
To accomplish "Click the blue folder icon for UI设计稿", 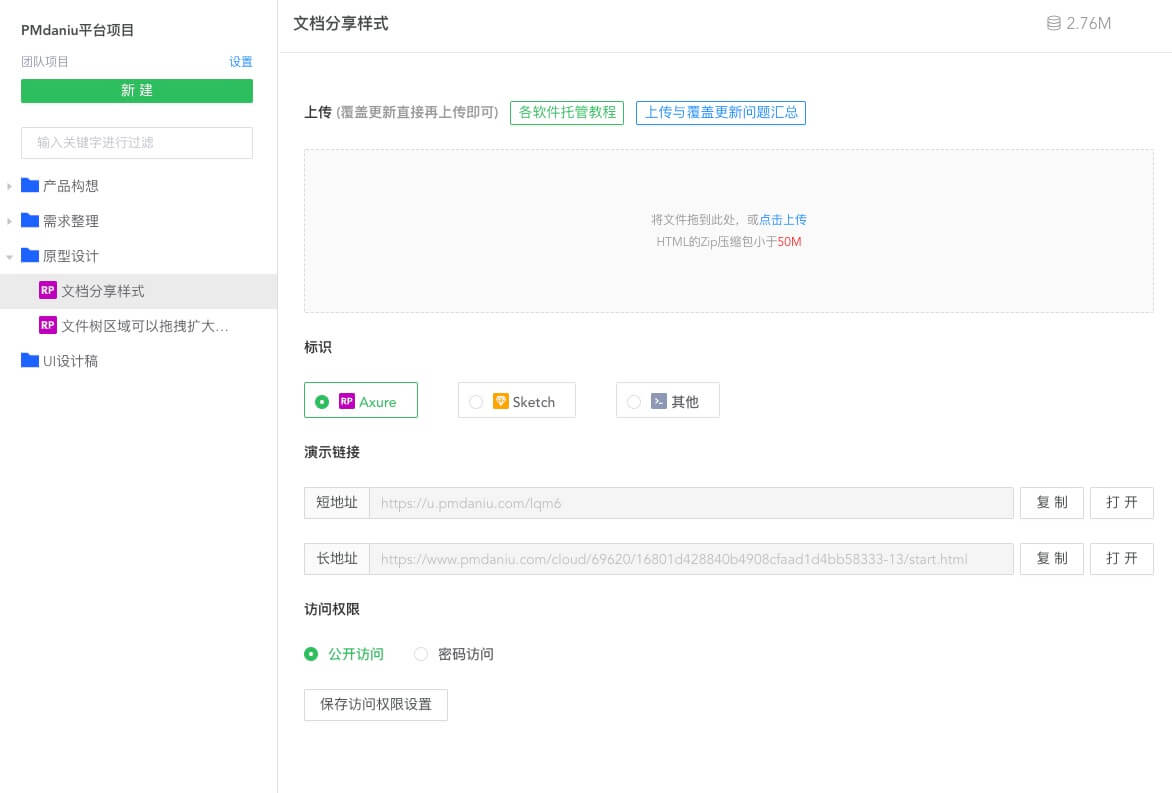I will (30, 361).
